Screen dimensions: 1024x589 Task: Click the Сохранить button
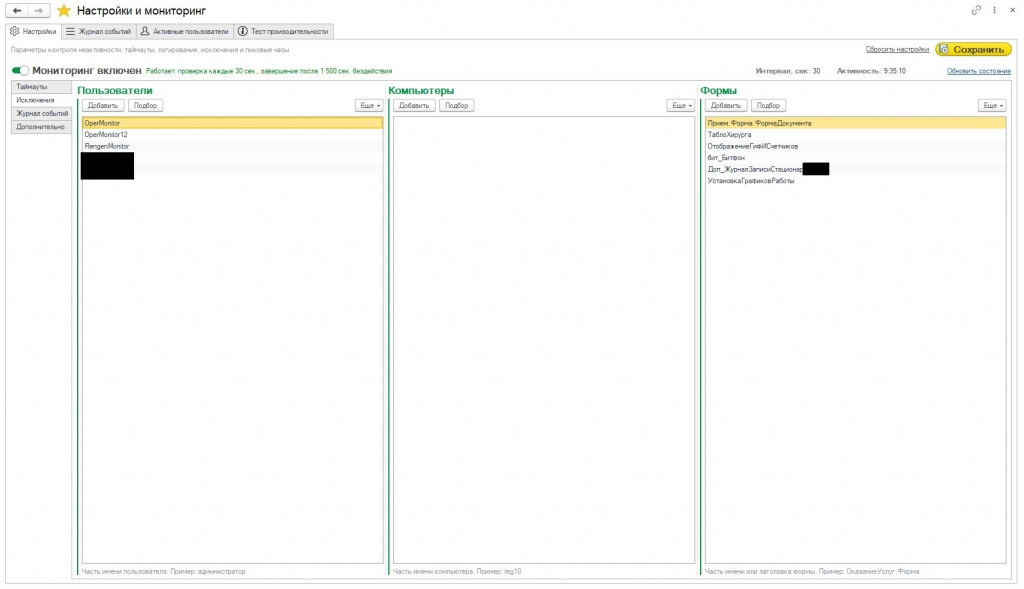click(973, 49)
